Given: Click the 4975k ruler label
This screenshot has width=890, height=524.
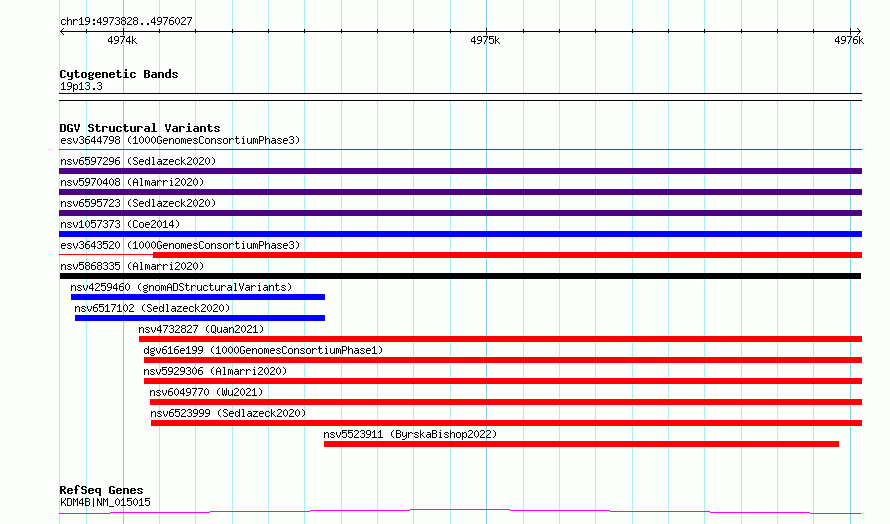Looking at the screenshot, I should coord(485,40).
